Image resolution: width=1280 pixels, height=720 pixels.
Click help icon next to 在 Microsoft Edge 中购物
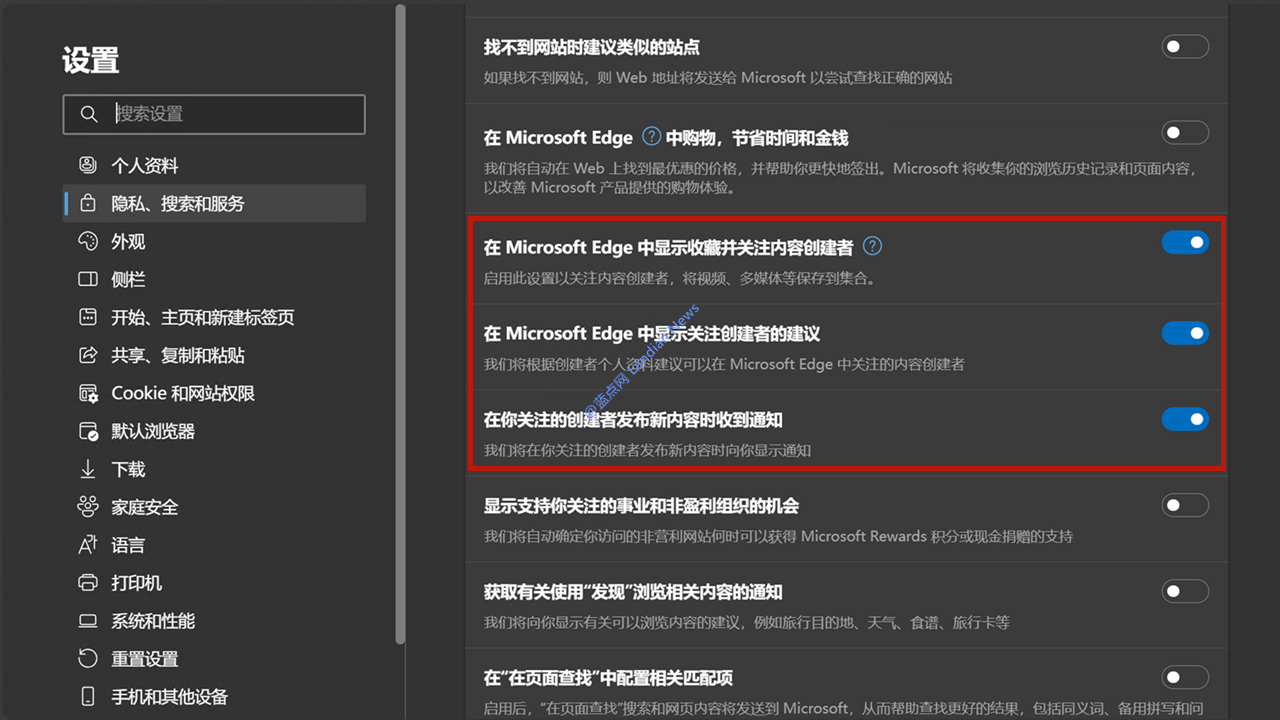point(651,136)
